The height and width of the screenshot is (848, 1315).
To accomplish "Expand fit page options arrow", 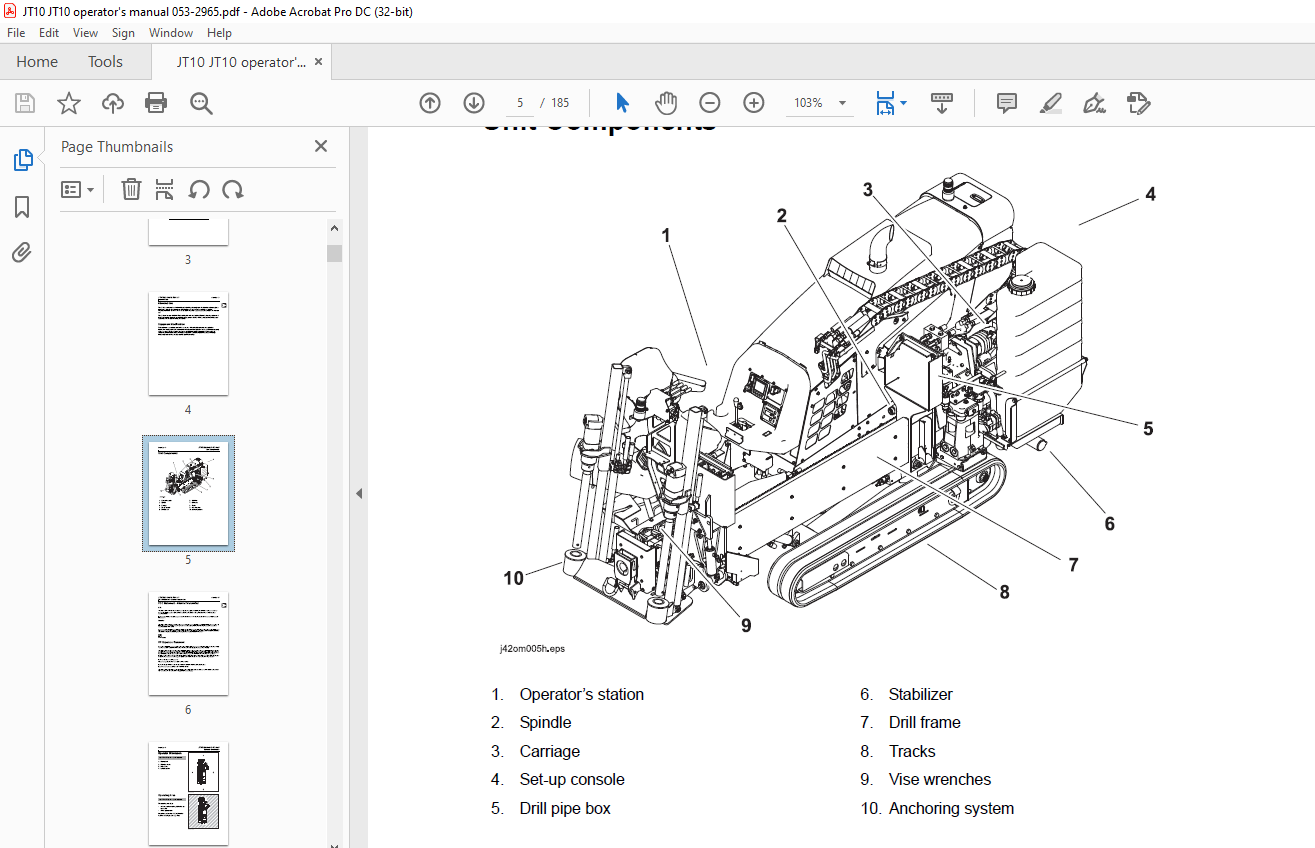I will pyautogui.click(x=904, y=103).
